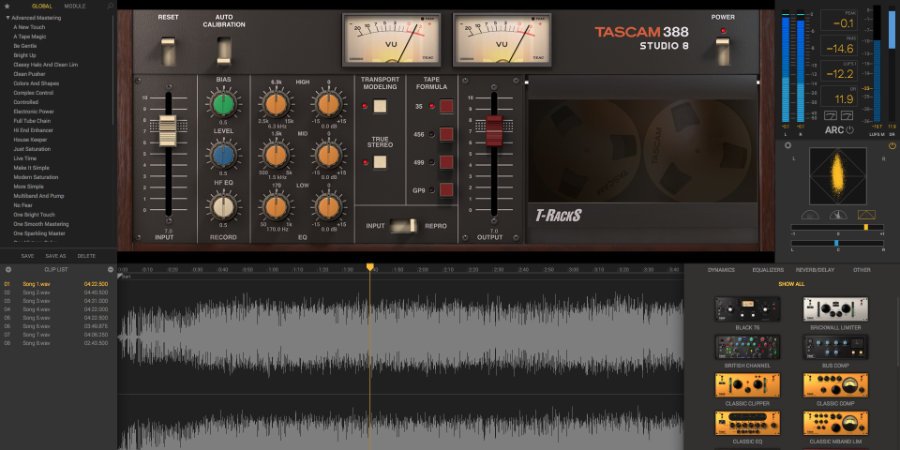Screen dimensions: 900x450
Task: Click the ARC power icon
Action: click(x=849, y=130)
